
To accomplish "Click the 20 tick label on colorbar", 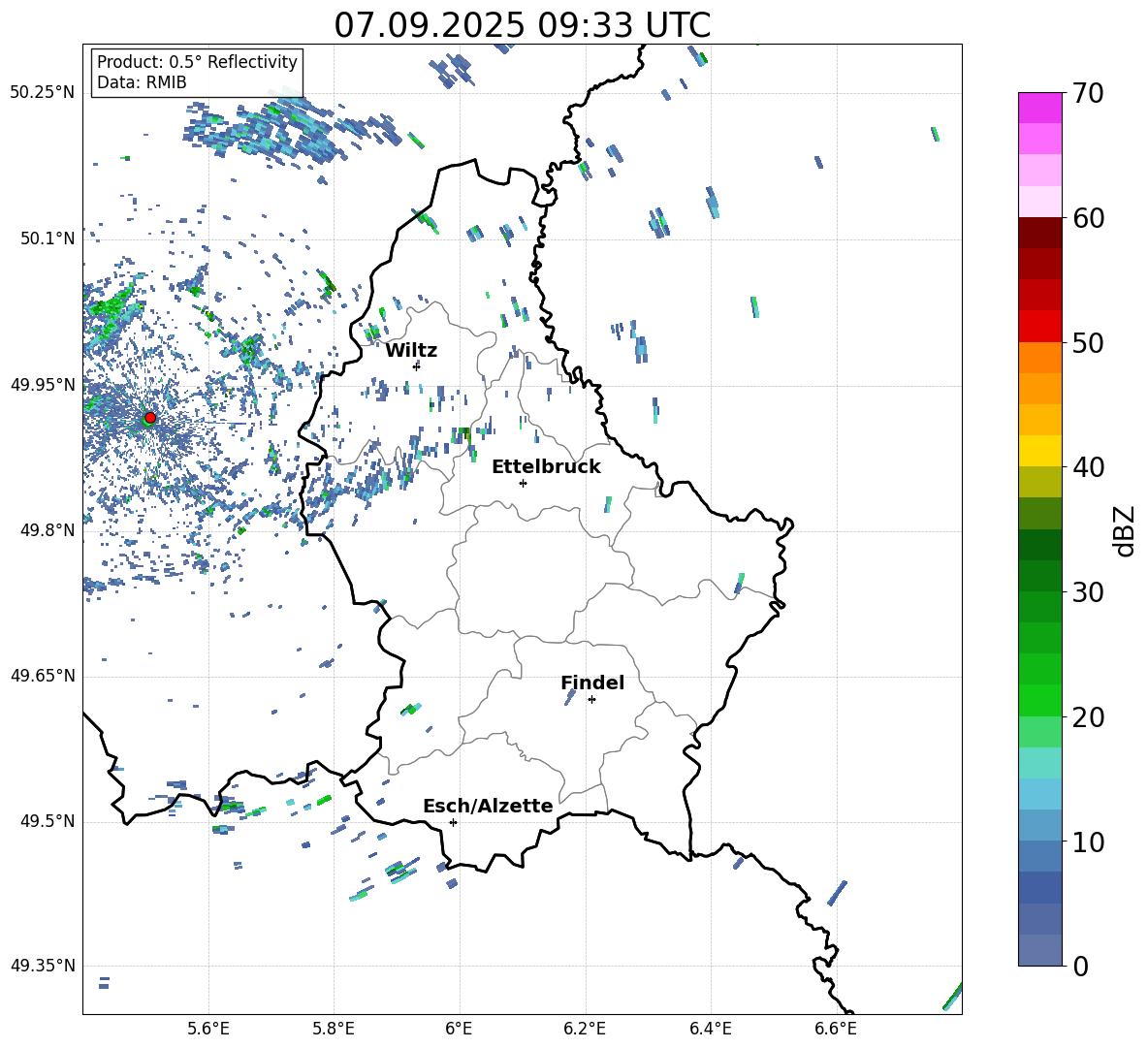I will pos(1088,717).
